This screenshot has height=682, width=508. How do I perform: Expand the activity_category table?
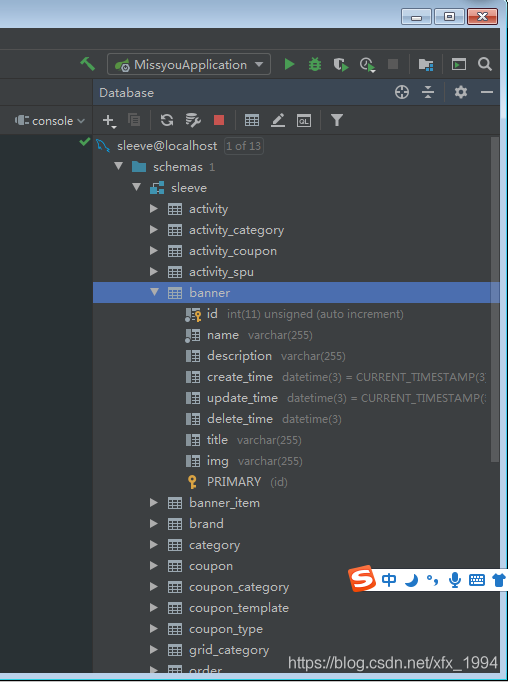click(154, 229)
